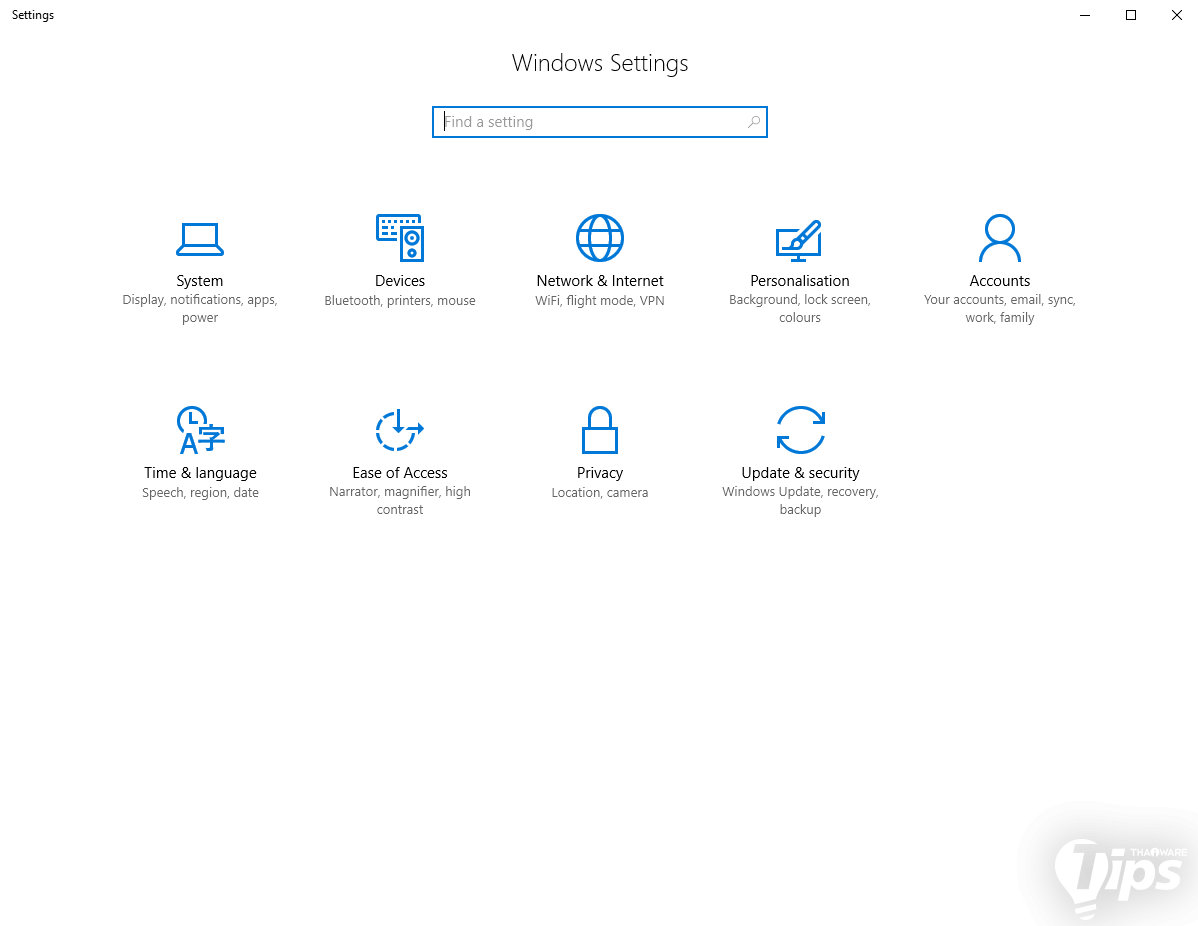Open the Ease of Access icon
Viewport: 1198px width, 926px height.
(x=400, y=430)
